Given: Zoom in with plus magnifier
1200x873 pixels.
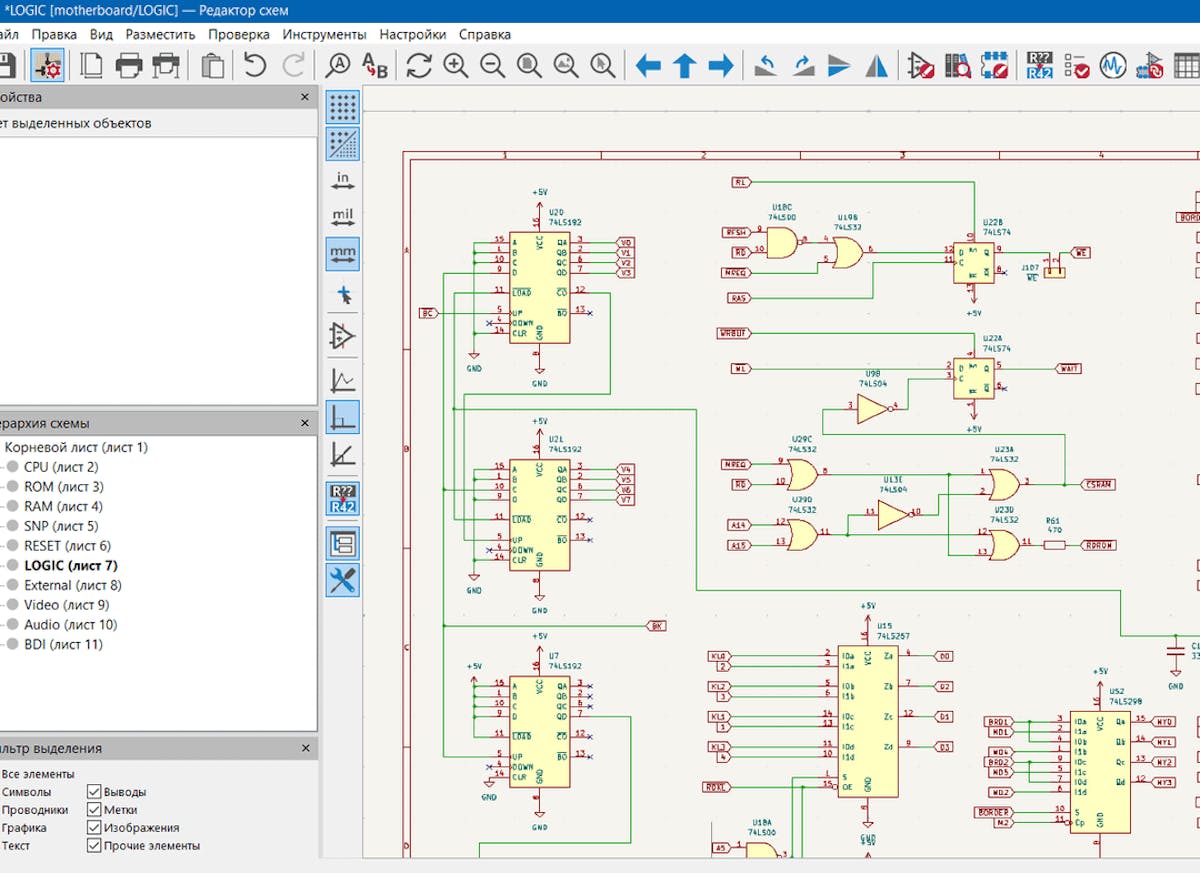Looking at the screenshot, I should (x=456, y=66).
